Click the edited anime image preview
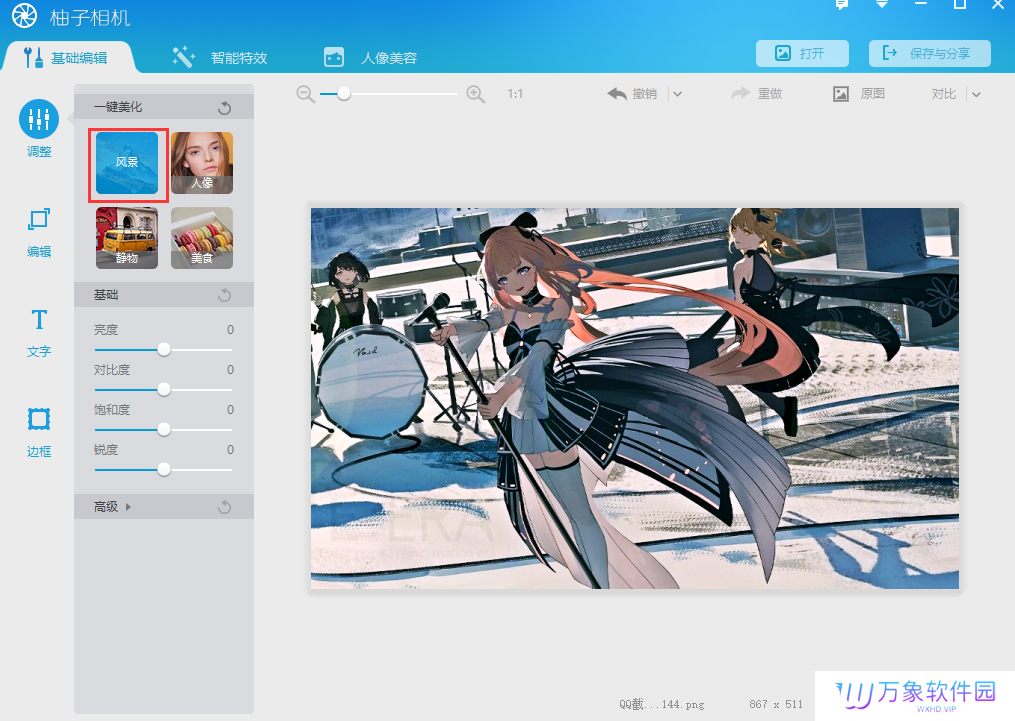1015x721 pixels. click(634, 398)
